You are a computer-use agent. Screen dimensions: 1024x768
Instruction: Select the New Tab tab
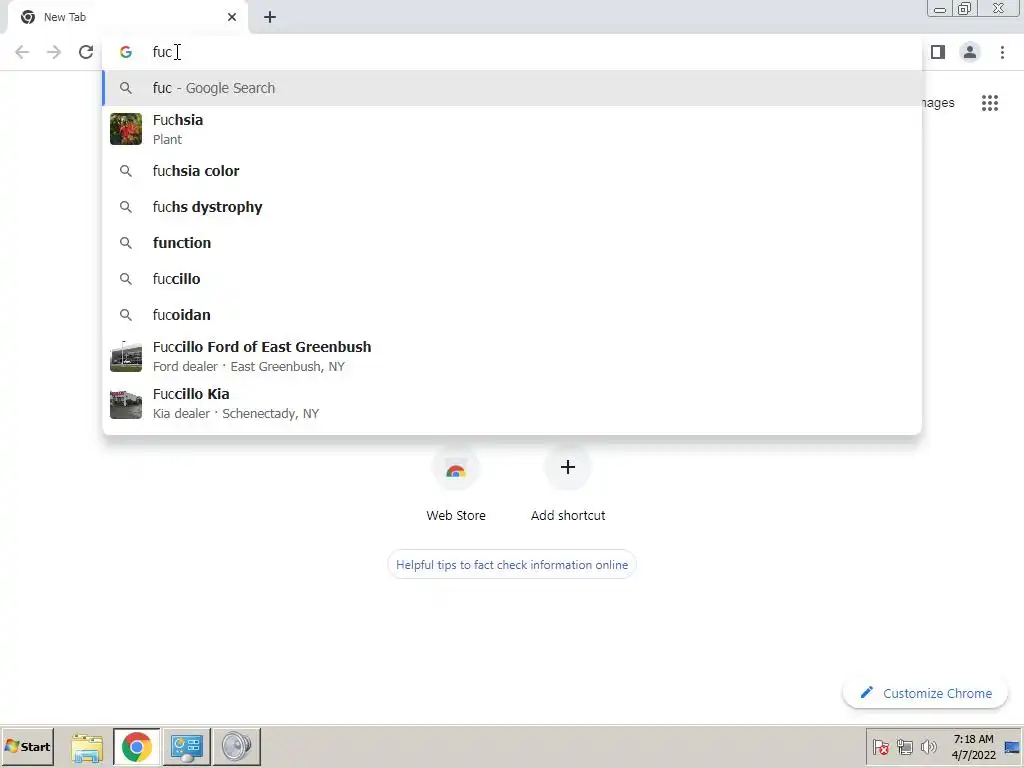click(x=128, y=17)
